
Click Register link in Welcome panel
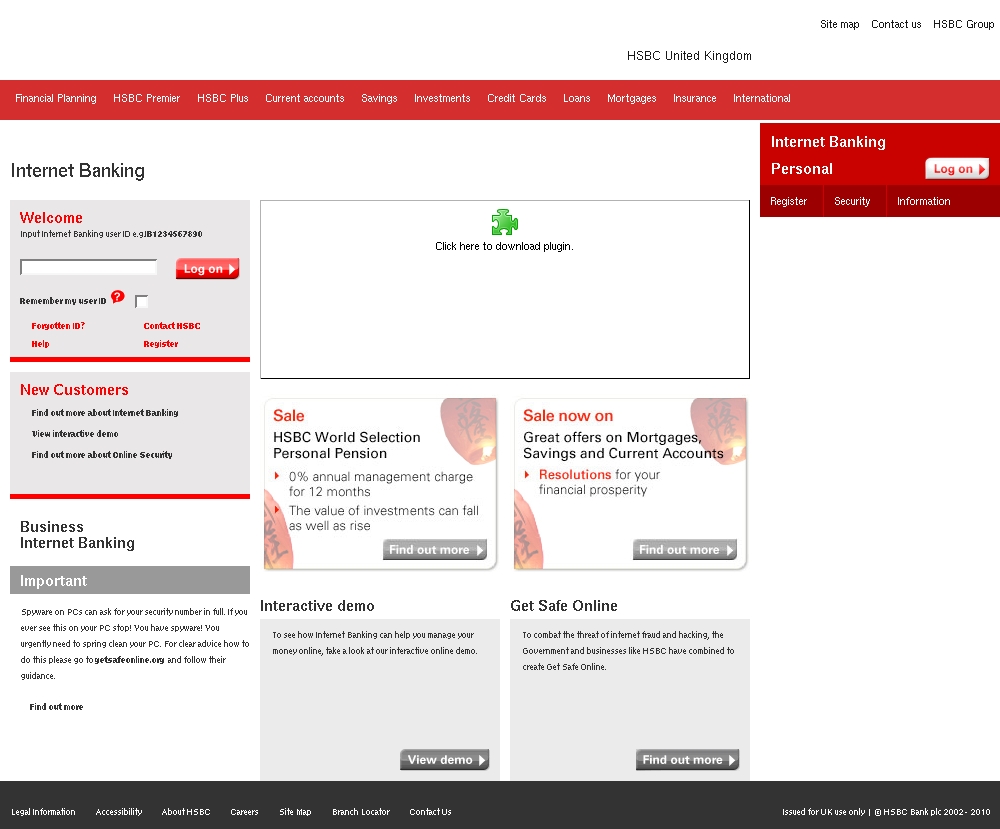point(161,344)
